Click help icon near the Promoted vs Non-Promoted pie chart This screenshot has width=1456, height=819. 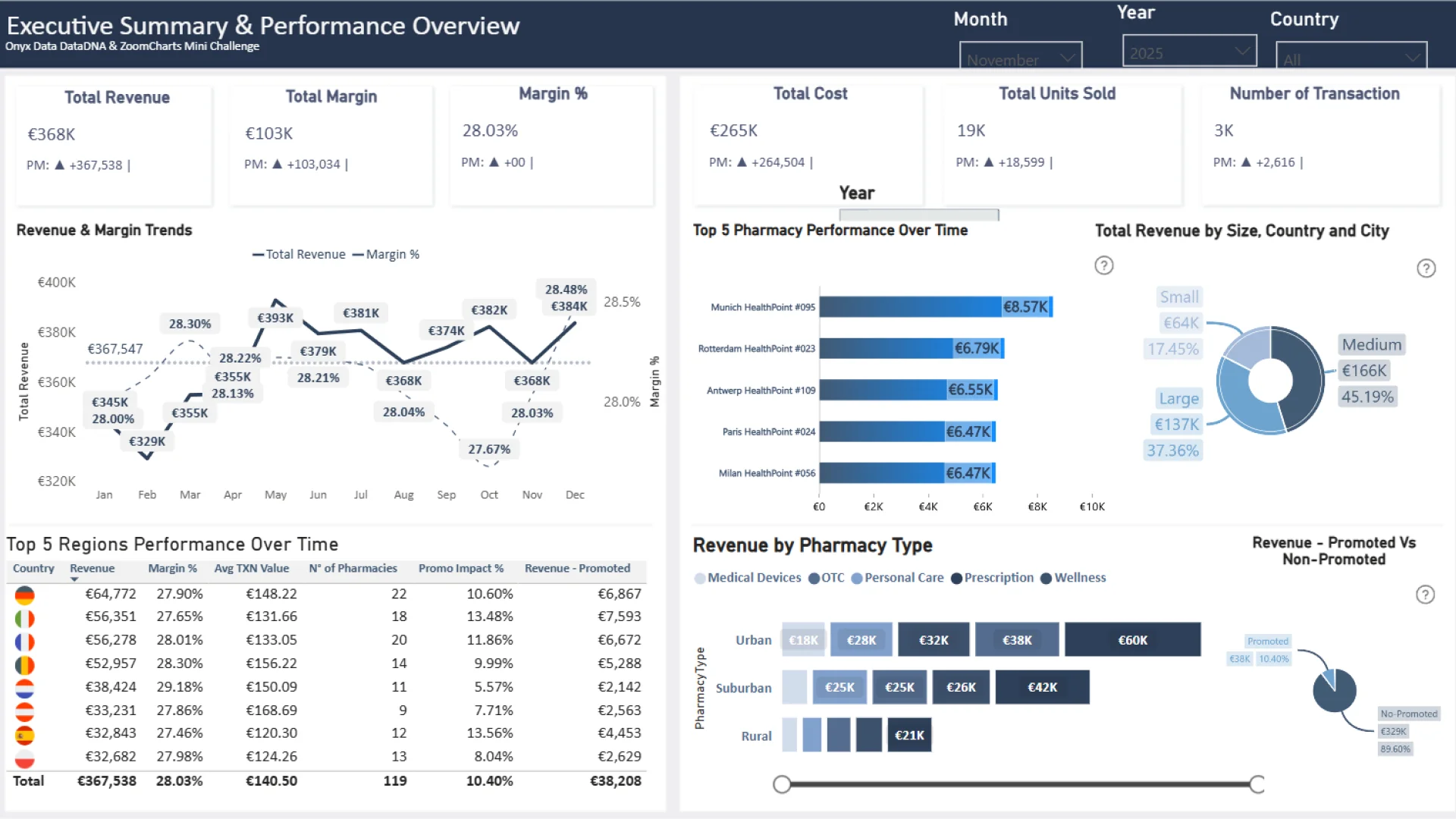click(x=1425, y=595)
